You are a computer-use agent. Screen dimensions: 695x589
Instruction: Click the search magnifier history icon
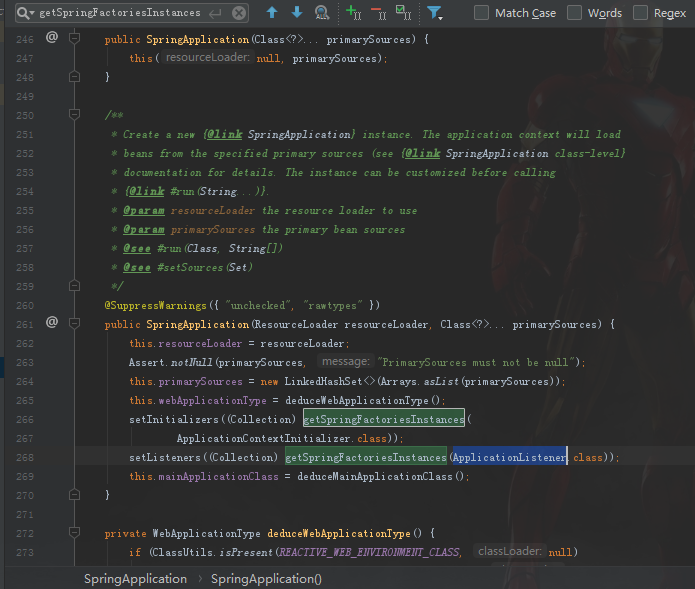pyautogui.click(x=23, y=13)
